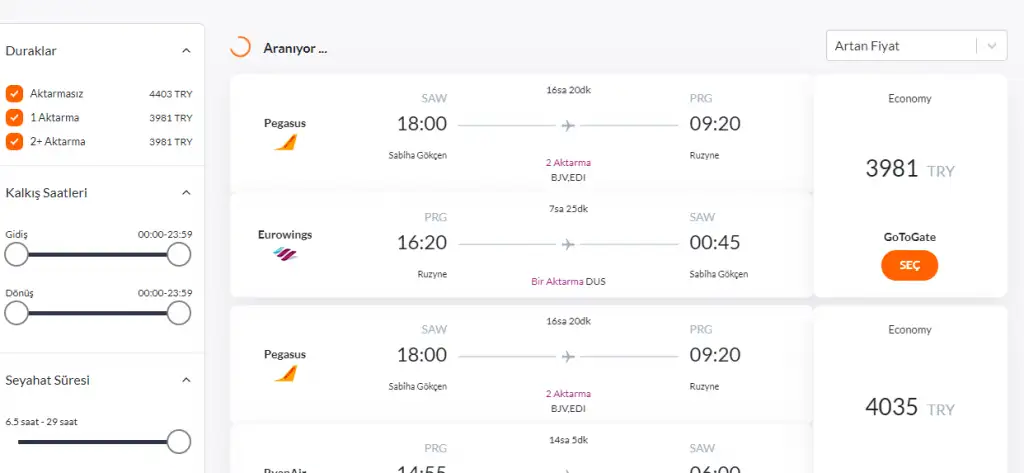
Task: Click the 2 Aktarma link on first flight
Action: pos(568,160)
